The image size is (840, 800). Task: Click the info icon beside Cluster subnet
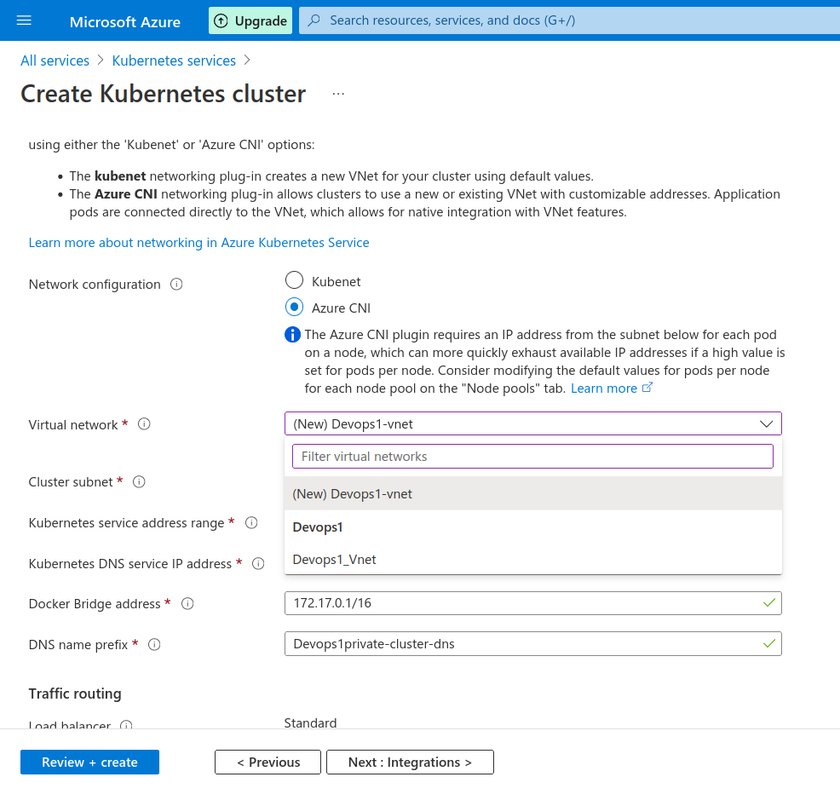click(139, 482)
